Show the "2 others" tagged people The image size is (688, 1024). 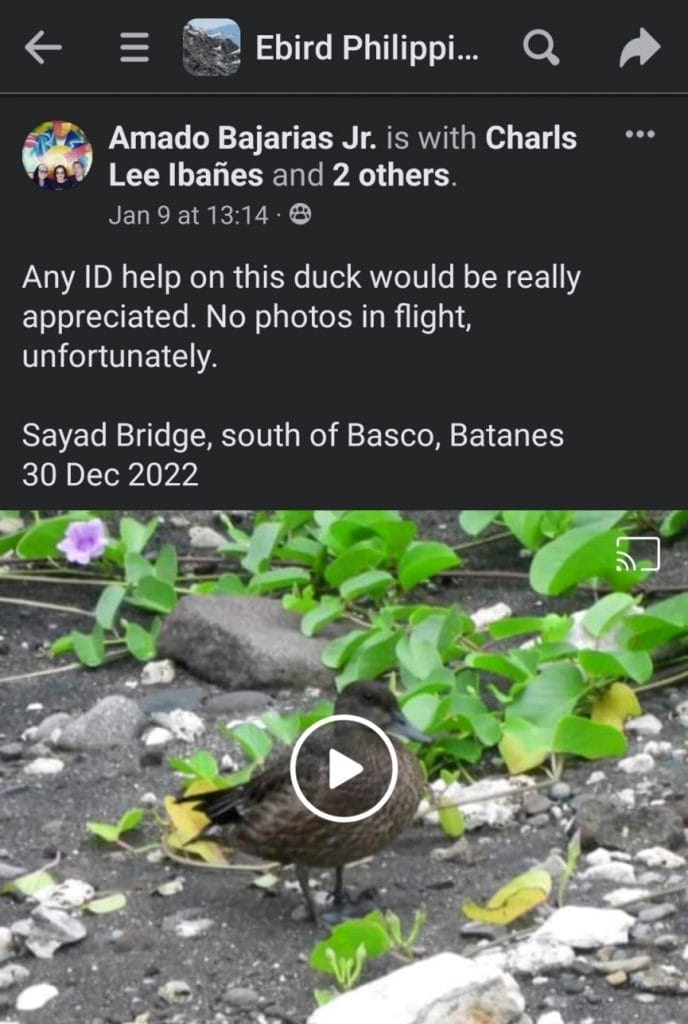tap(390, 176)
